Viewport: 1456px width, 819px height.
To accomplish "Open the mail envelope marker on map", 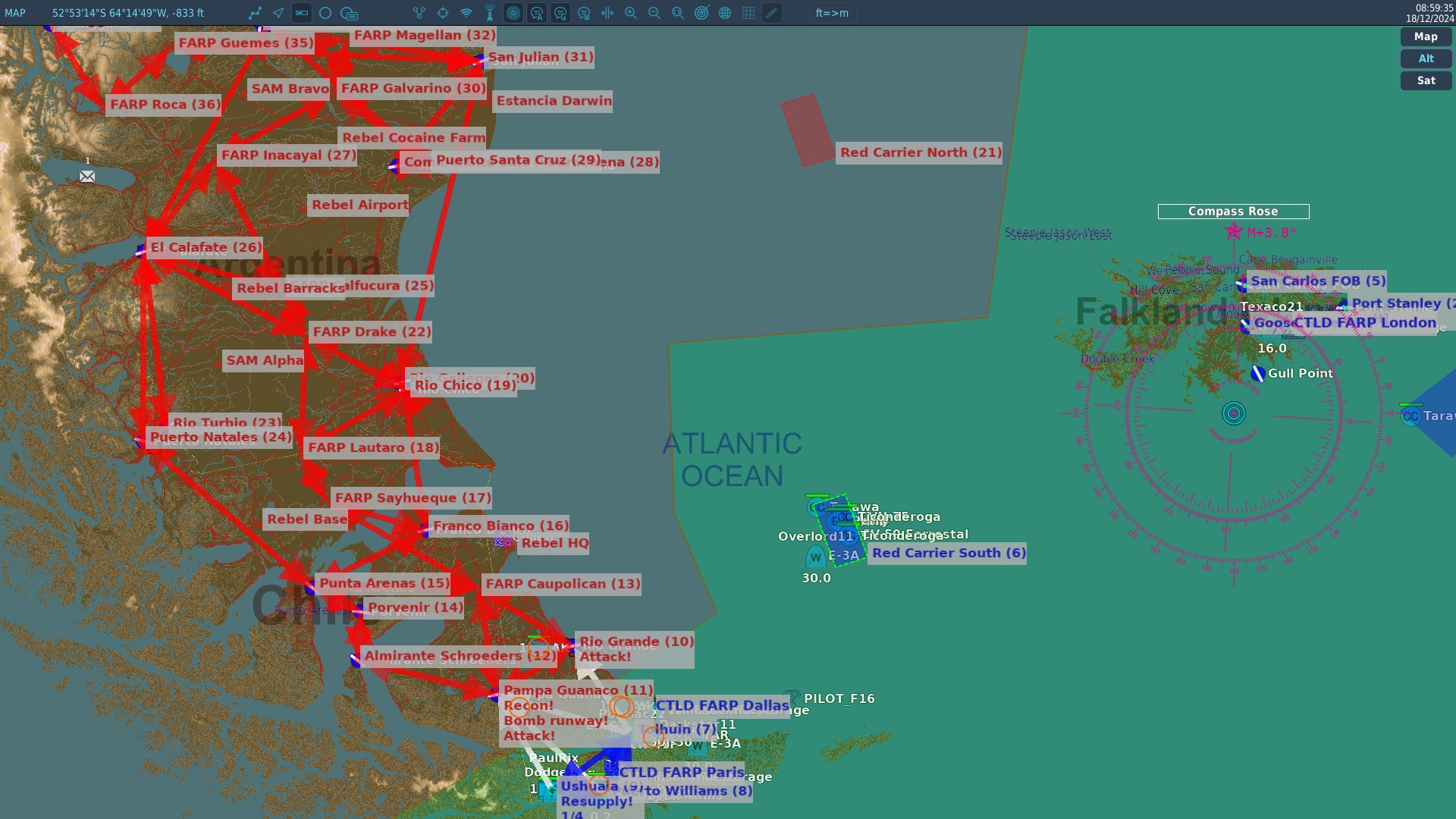I will pos(87,177).
